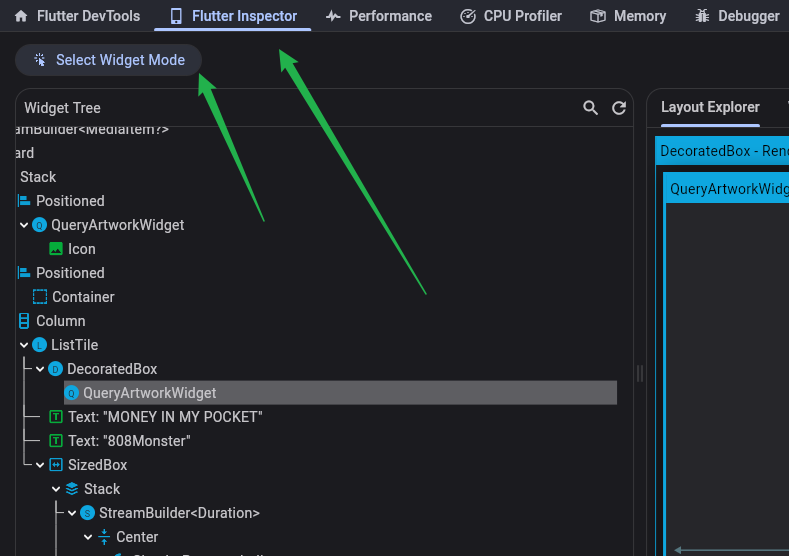This screenshot has width=789, height=556.
Task: Collapse the DecoratedBox node
Action: [40, 369]
